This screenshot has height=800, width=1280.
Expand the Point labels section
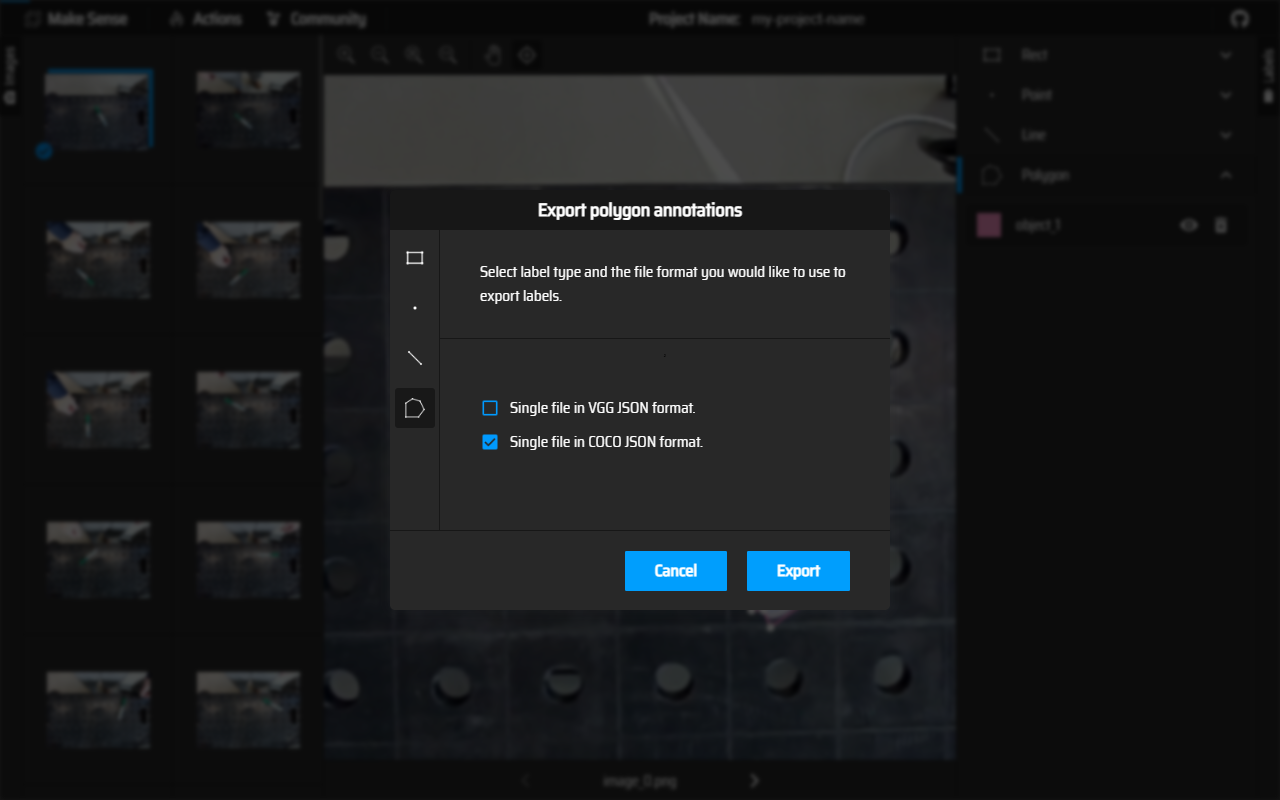pyautogui.click(x=1226, y=95)
